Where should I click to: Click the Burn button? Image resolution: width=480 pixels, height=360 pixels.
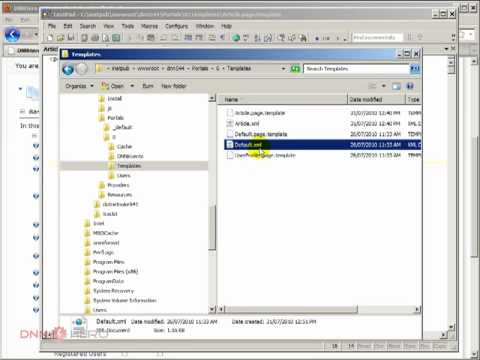coord(148,86)
